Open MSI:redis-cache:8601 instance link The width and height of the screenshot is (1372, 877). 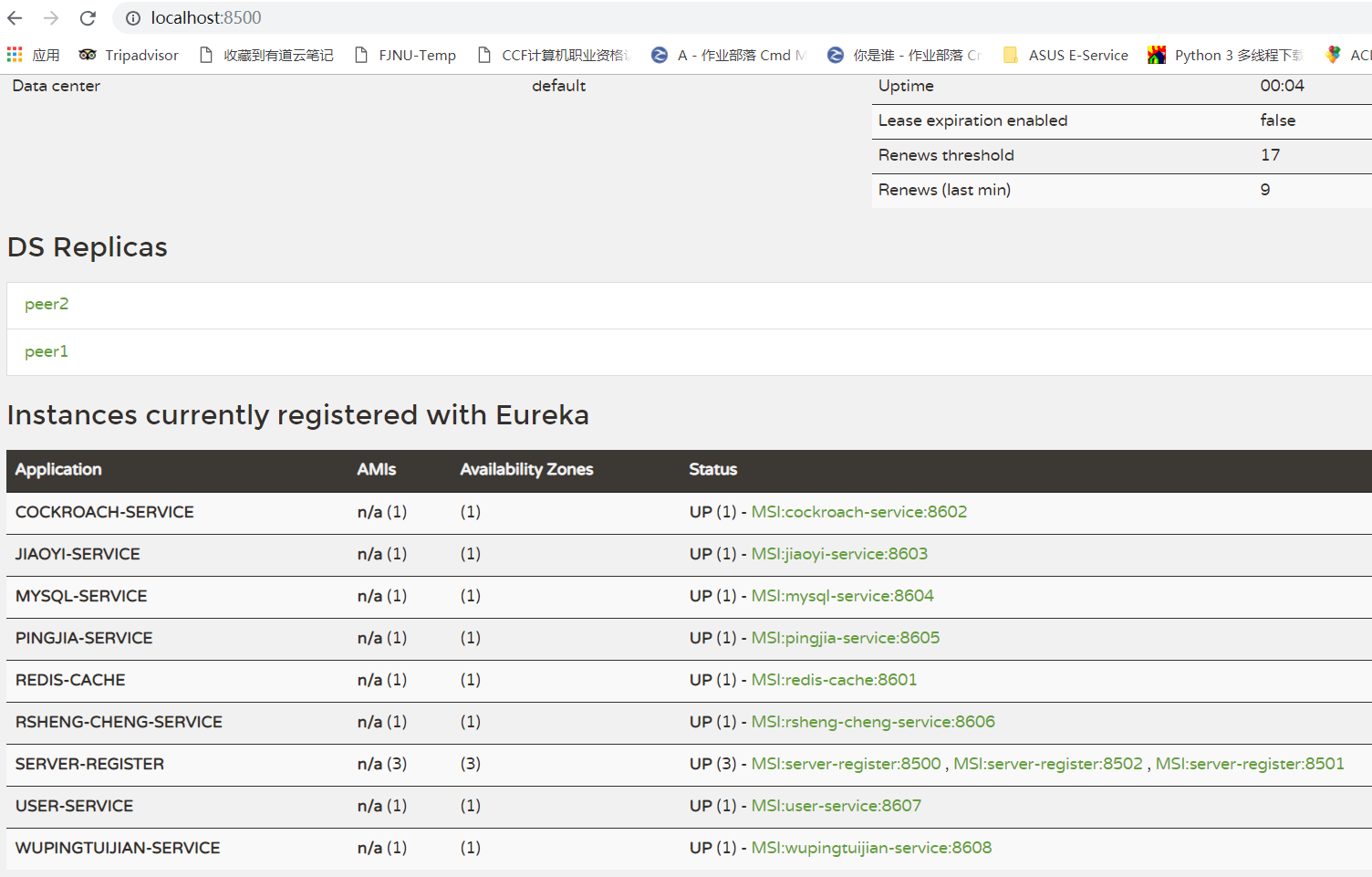834,680
